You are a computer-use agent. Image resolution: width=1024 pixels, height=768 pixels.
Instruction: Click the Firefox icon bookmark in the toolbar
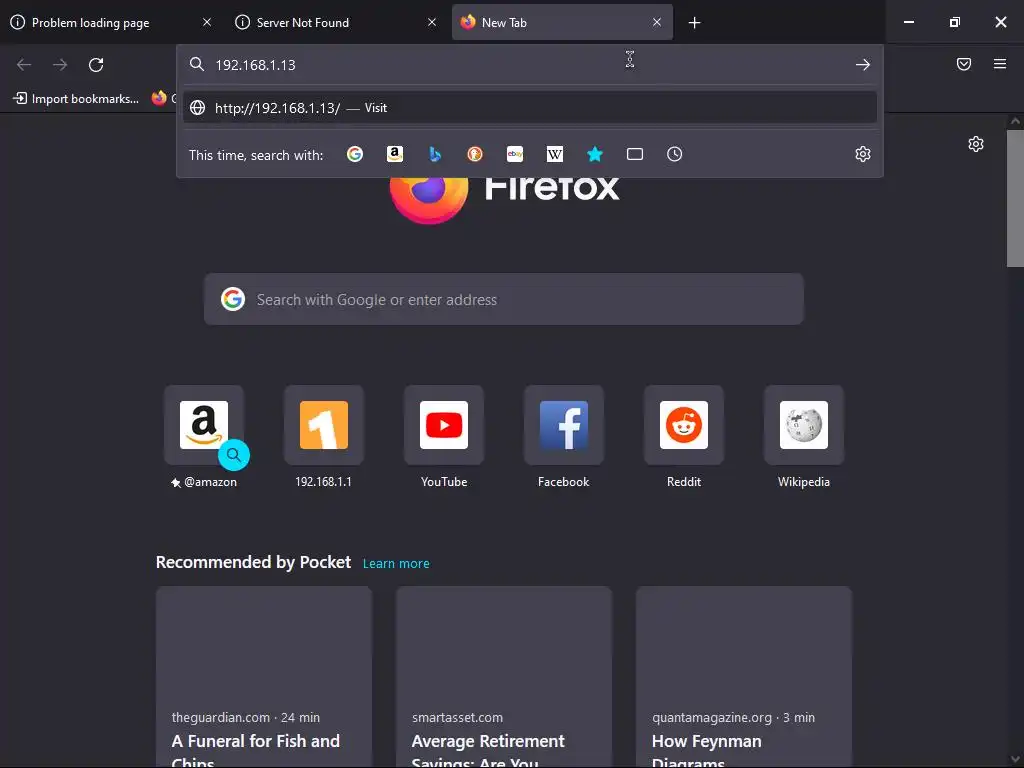pos(159,98)
